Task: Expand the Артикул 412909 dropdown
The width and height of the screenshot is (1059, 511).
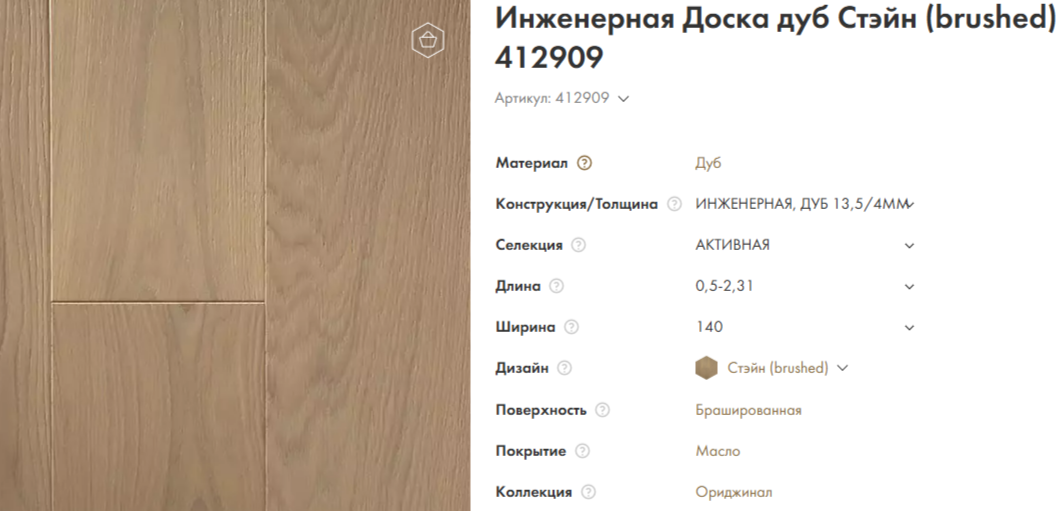Action: (x=624, y=98)
